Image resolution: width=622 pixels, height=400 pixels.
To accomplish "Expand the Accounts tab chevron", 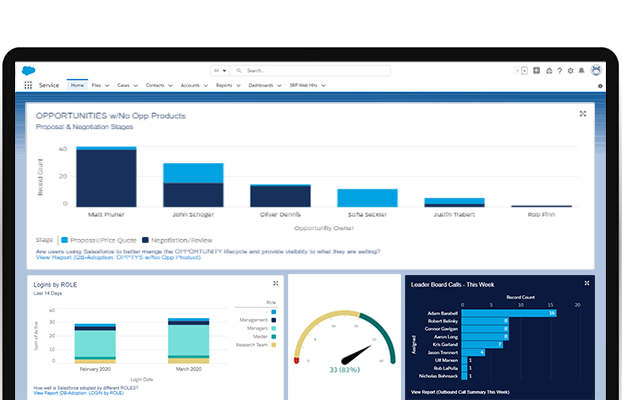I will point(206,86).
